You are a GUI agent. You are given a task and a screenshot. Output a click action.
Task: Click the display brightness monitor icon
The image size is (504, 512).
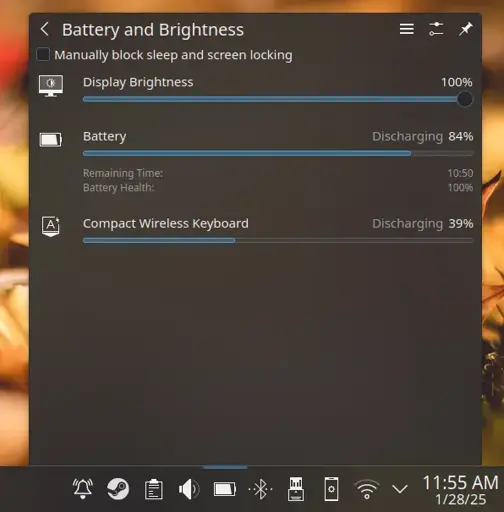point(51,85)
